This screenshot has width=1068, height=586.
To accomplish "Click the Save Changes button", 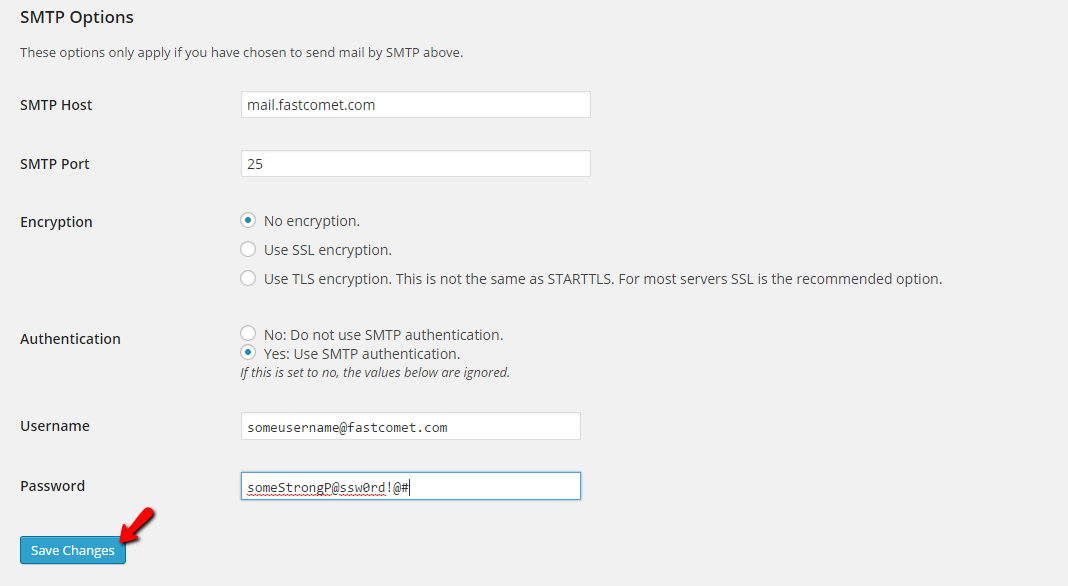I will [71, 549].
